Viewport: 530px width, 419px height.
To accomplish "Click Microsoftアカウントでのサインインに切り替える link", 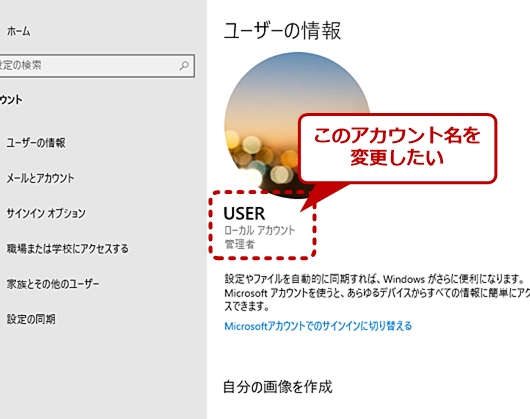I will [318, 326].
